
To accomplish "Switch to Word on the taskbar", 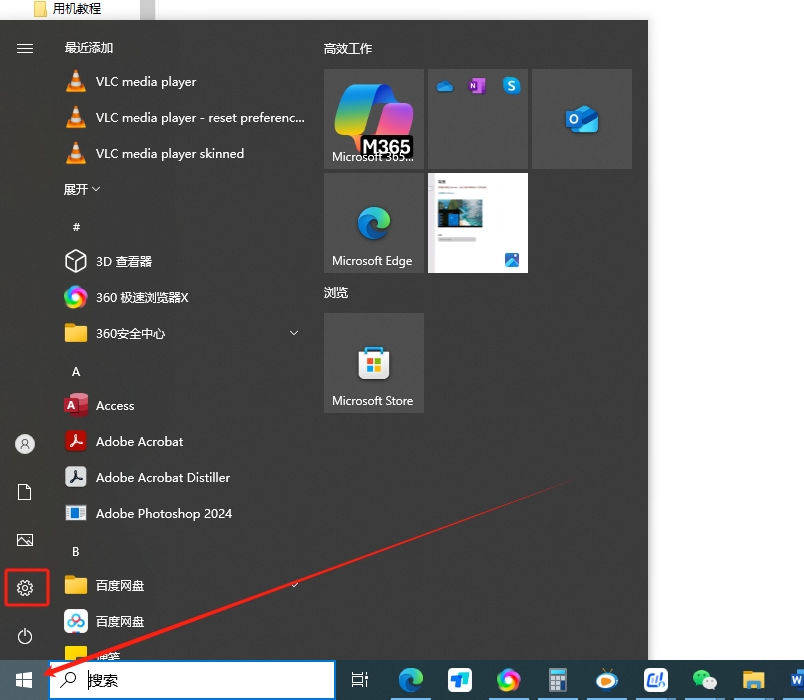I will (796, 680).
